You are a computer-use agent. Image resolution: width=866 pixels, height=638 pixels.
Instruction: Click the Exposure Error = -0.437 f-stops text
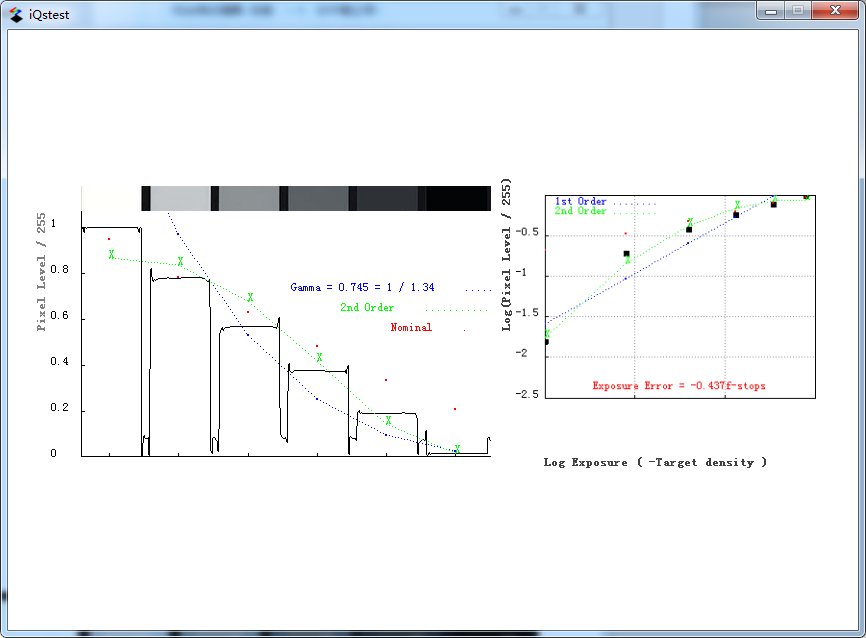[x=679, y=386]
